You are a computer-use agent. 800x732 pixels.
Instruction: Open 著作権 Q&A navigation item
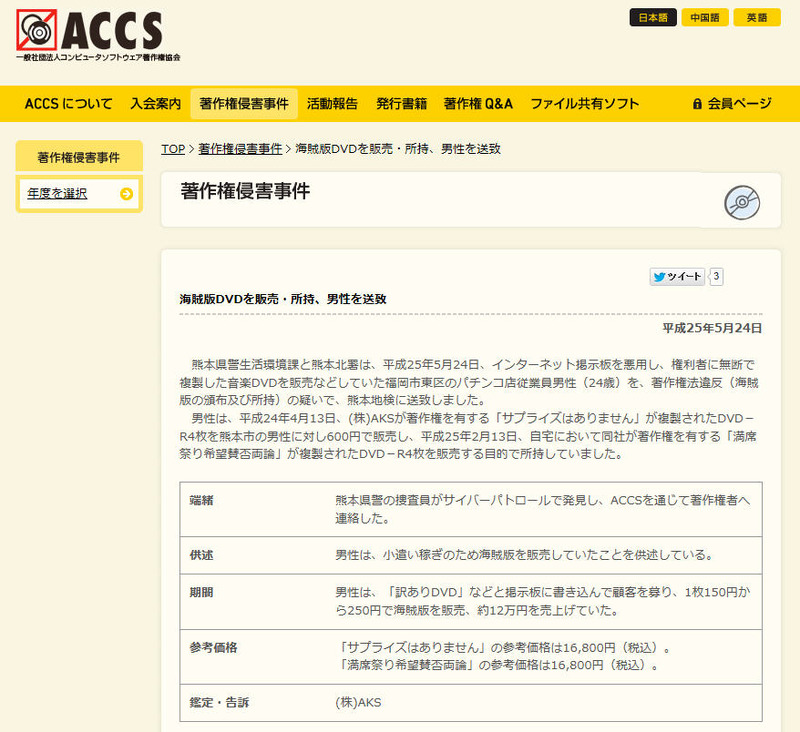(x=478, y=104)
